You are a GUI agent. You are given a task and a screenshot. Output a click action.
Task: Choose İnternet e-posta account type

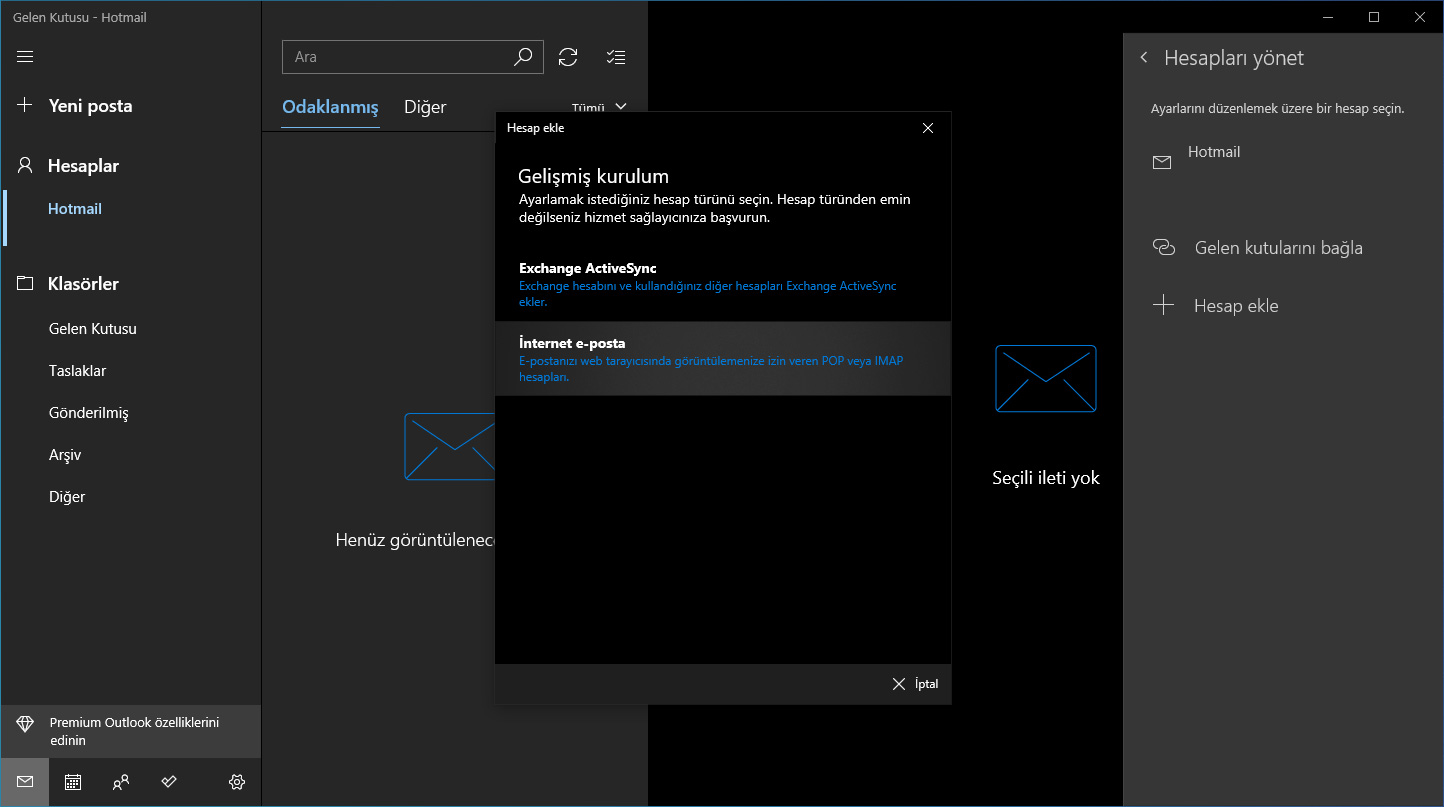(723, 359)
